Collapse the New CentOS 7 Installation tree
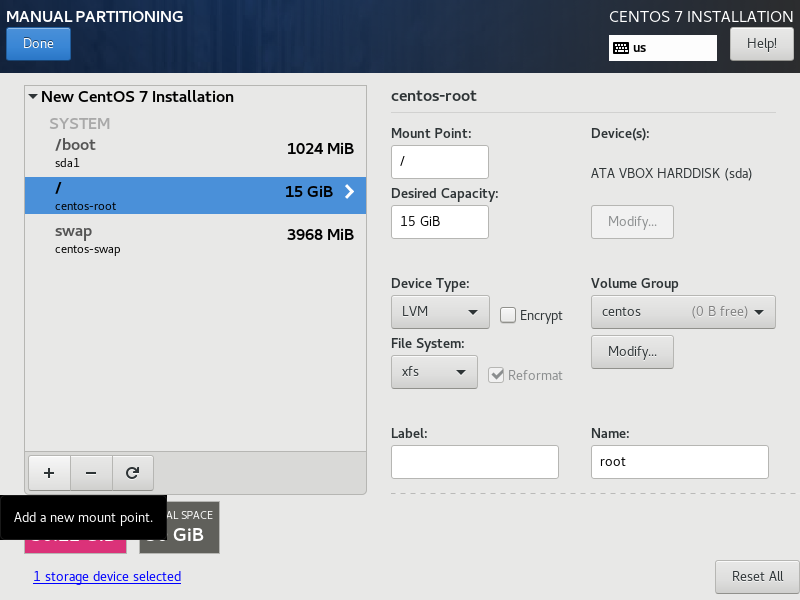Screen dimensions: 800x600 (33, 97)
